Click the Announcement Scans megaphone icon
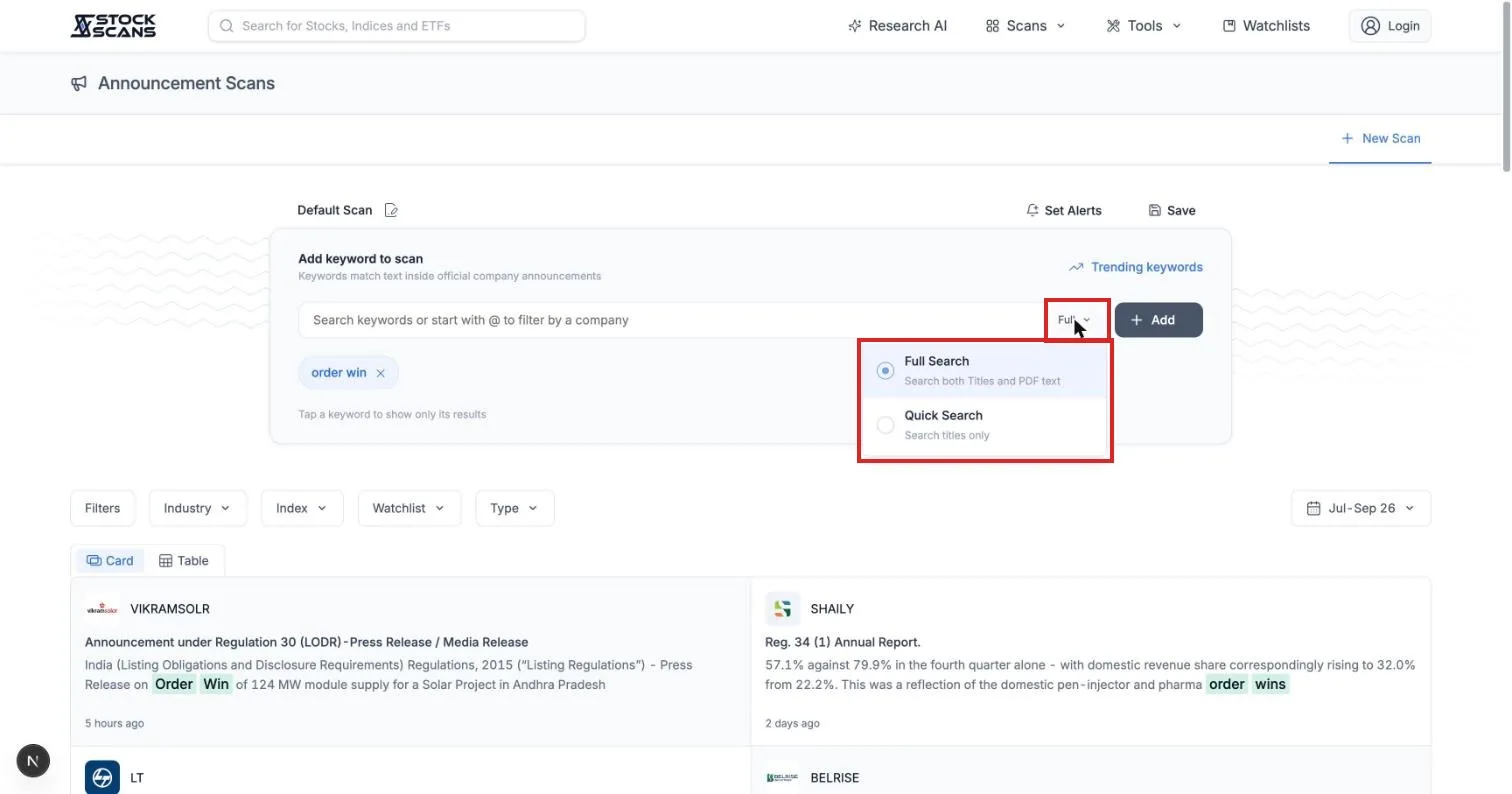This screenshot has height=794, width=1512. tap(79, 83)
